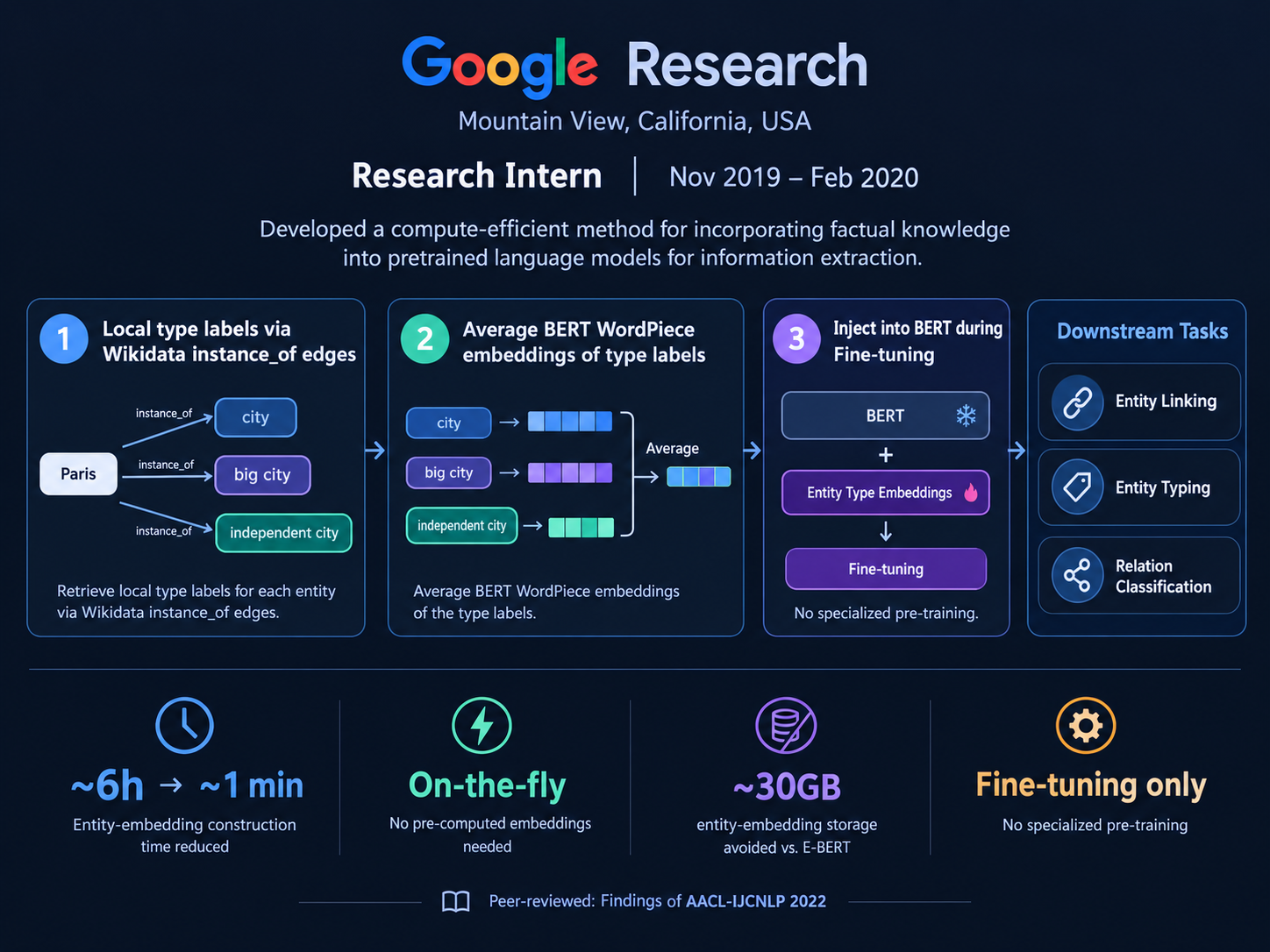The image size is (1270, 952).
Task: Click 'entity-embedding storage avoided vs. E-BERT' caption
Action: (x=787, y=835)
